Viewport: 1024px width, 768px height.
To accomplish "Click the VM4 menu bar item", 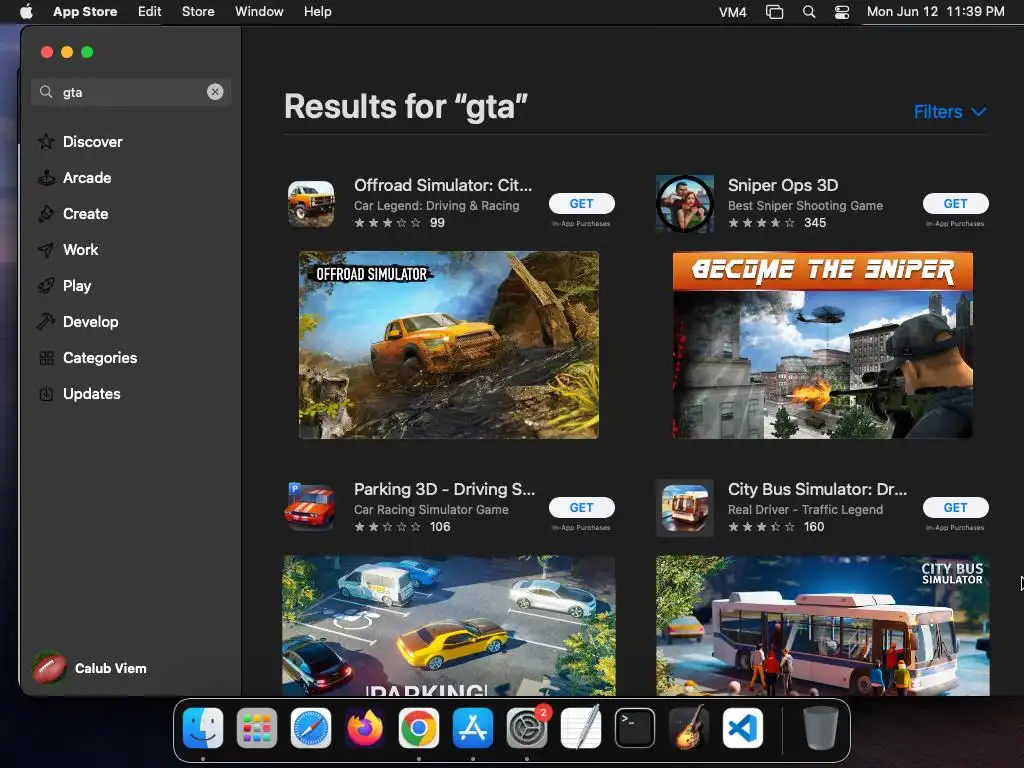I will tap(733, 12).
